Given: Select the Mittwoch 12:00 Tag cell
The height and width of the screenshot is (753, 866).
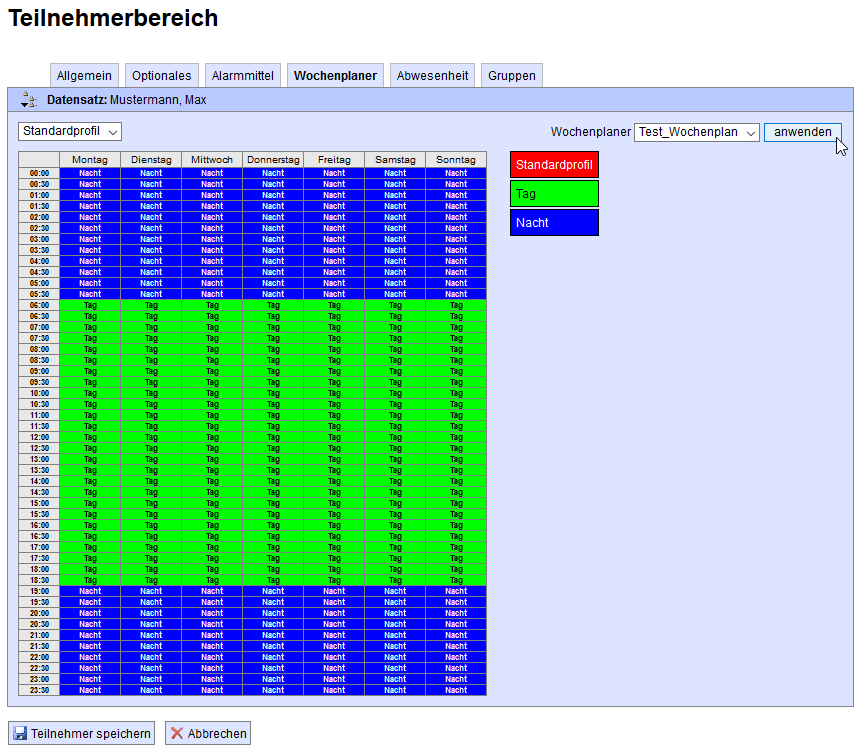Looking at the screenshot, I should (x=212, y=437).
